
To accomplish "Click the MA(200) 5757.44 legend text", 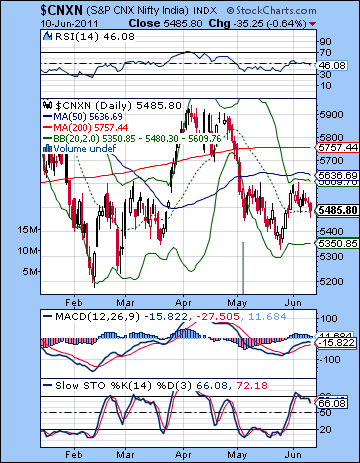I will 91,127.
